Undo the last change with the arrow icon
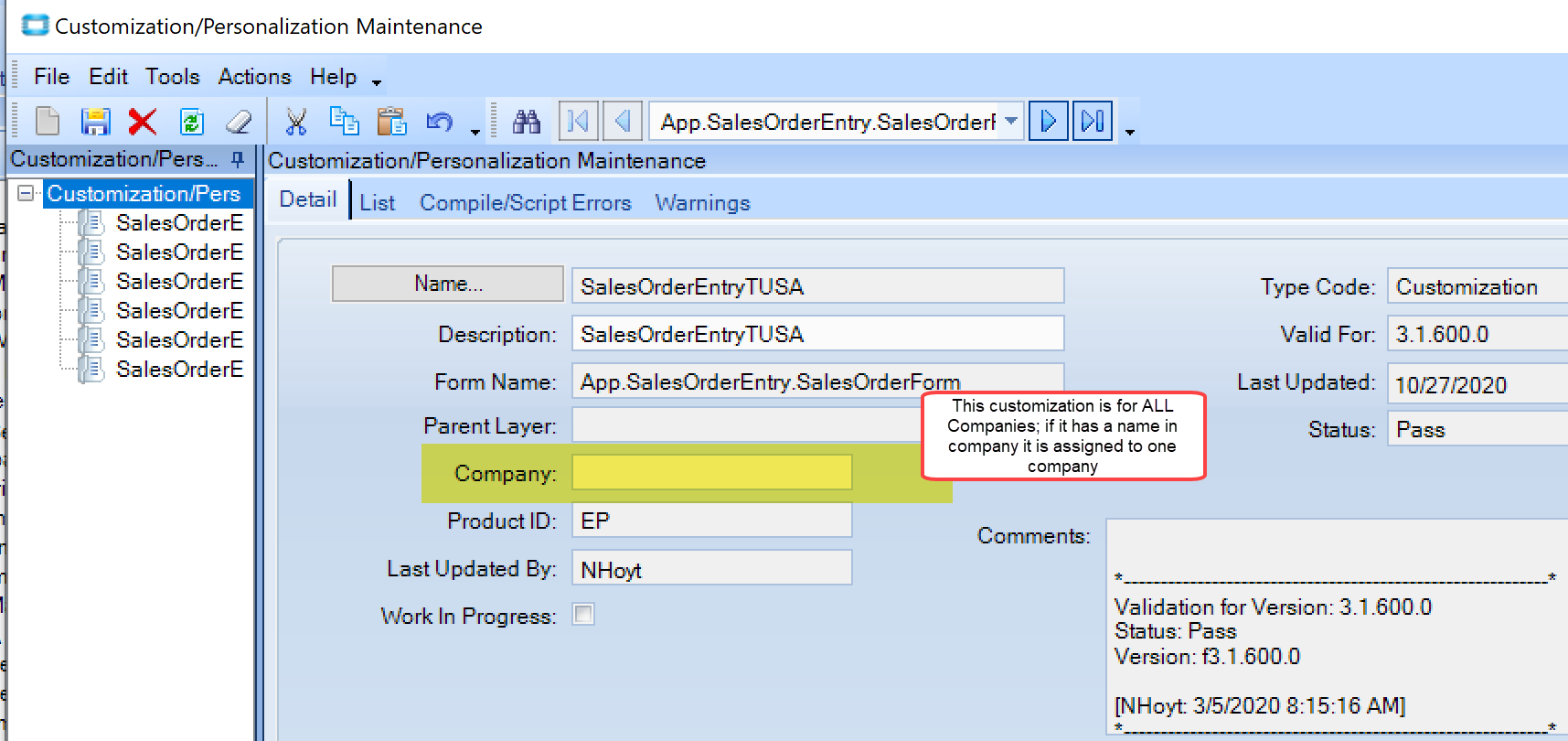Screen dimensions: 1568x741 pos(440,121)
